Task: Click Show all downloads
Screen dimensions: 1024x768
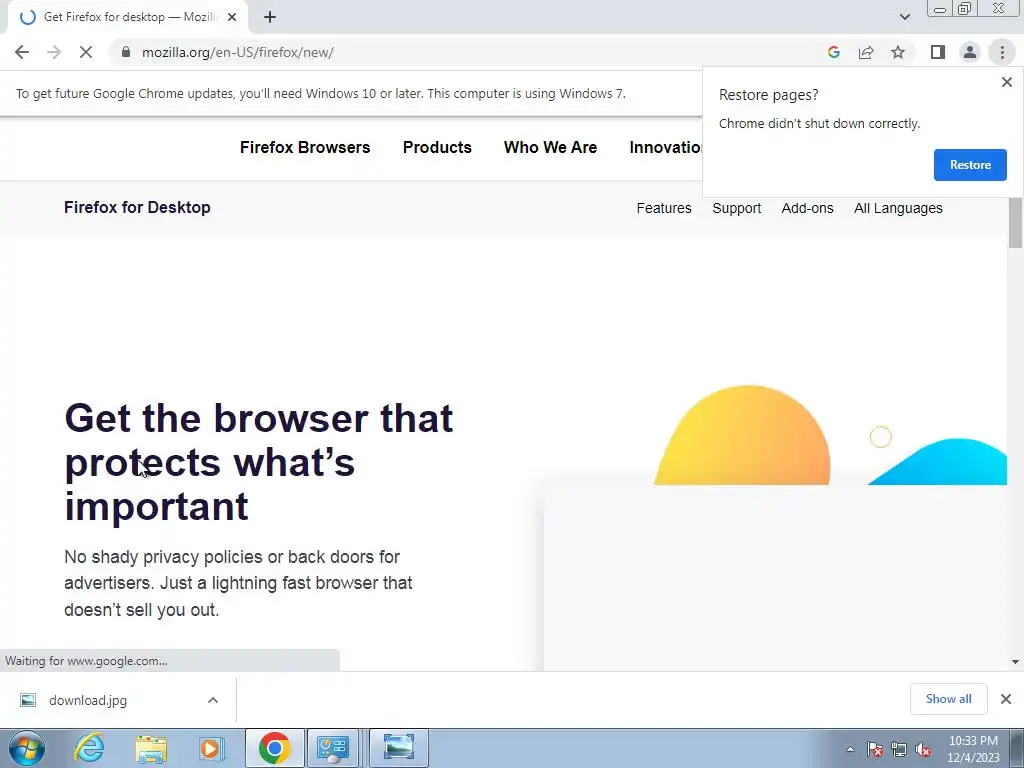Action: [948, 699]
